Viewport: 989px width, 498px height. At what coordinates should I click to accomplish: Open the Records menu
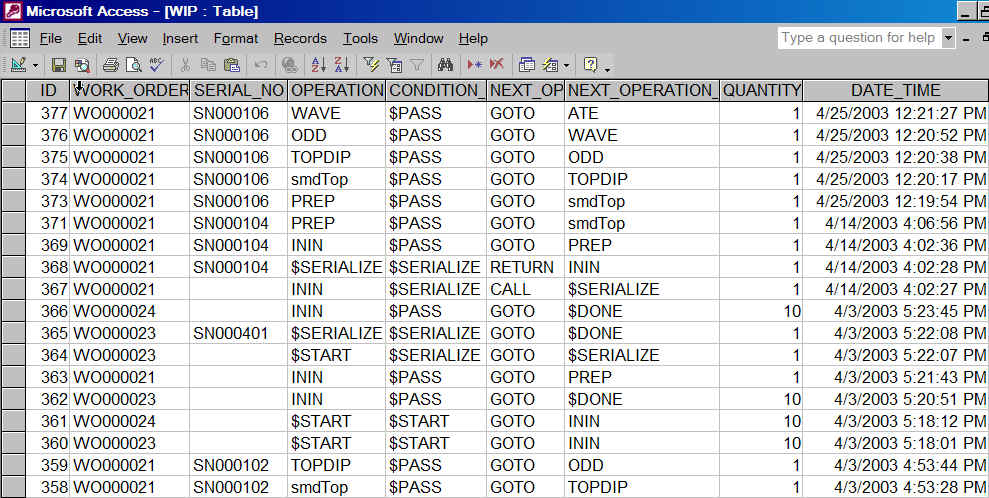coord(300,38)
